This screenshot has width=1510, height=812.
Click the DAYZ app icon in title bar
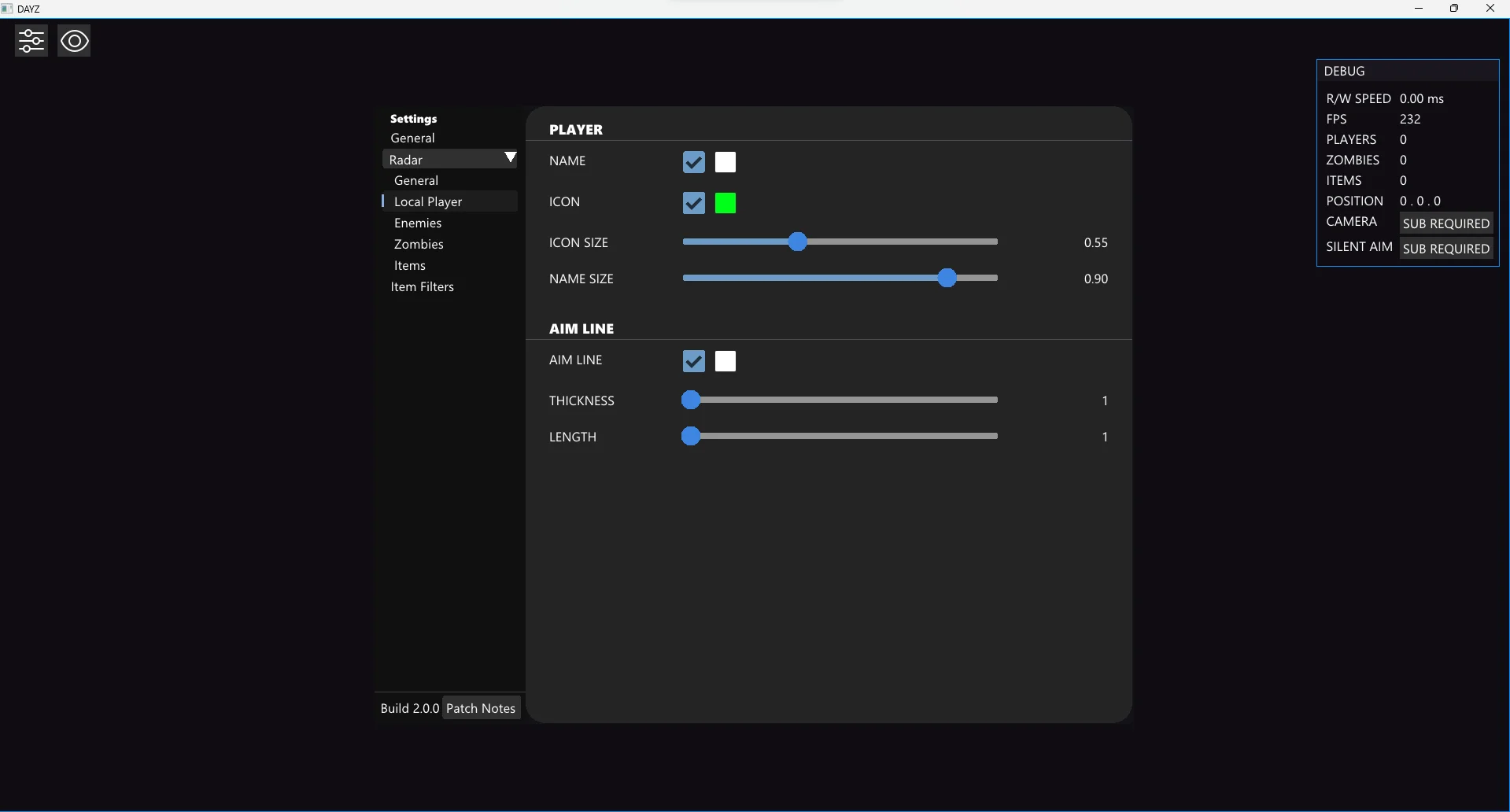coord(7,9)
